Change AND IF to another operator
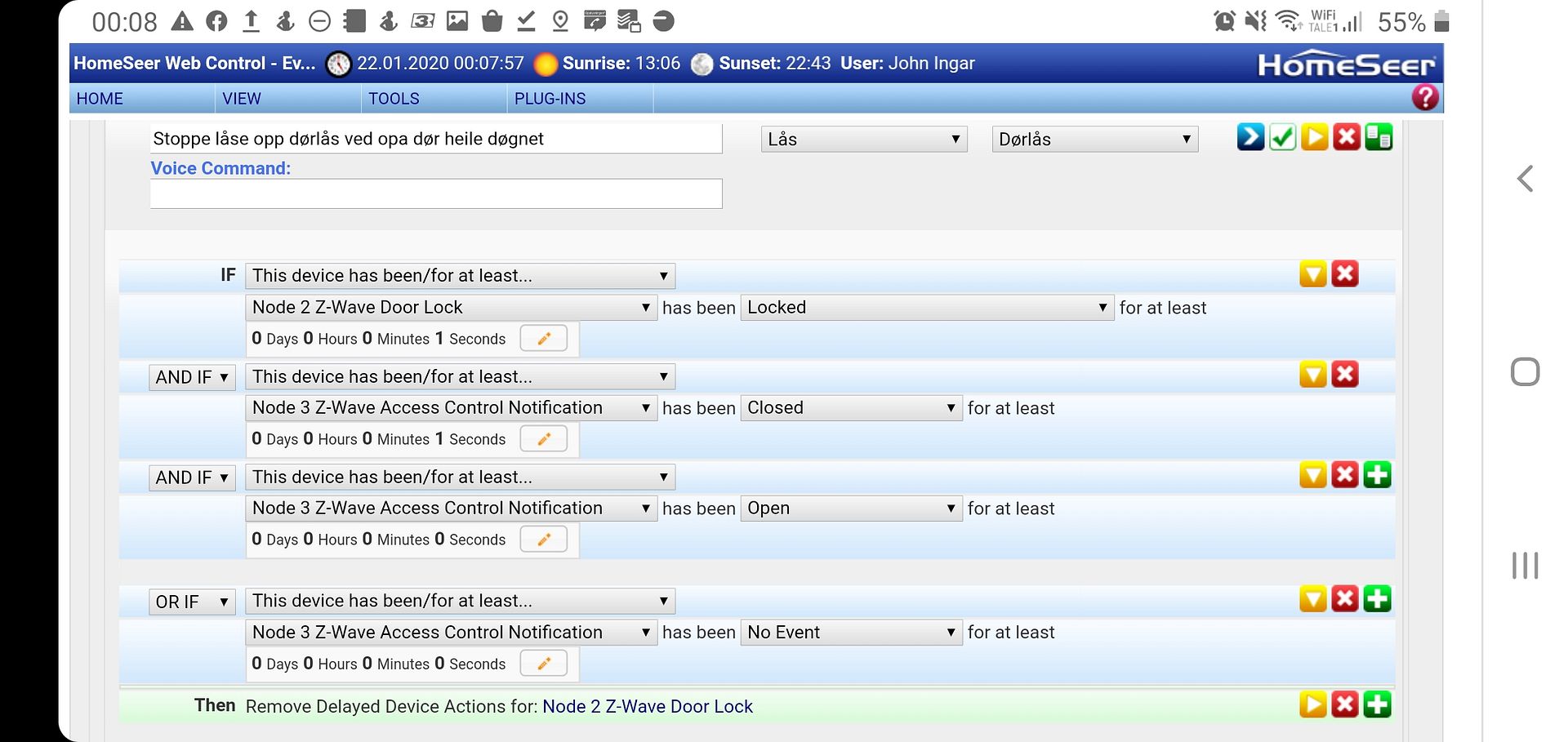The width and height of the screenshot is (1568, 742). (x=192, y=376)
